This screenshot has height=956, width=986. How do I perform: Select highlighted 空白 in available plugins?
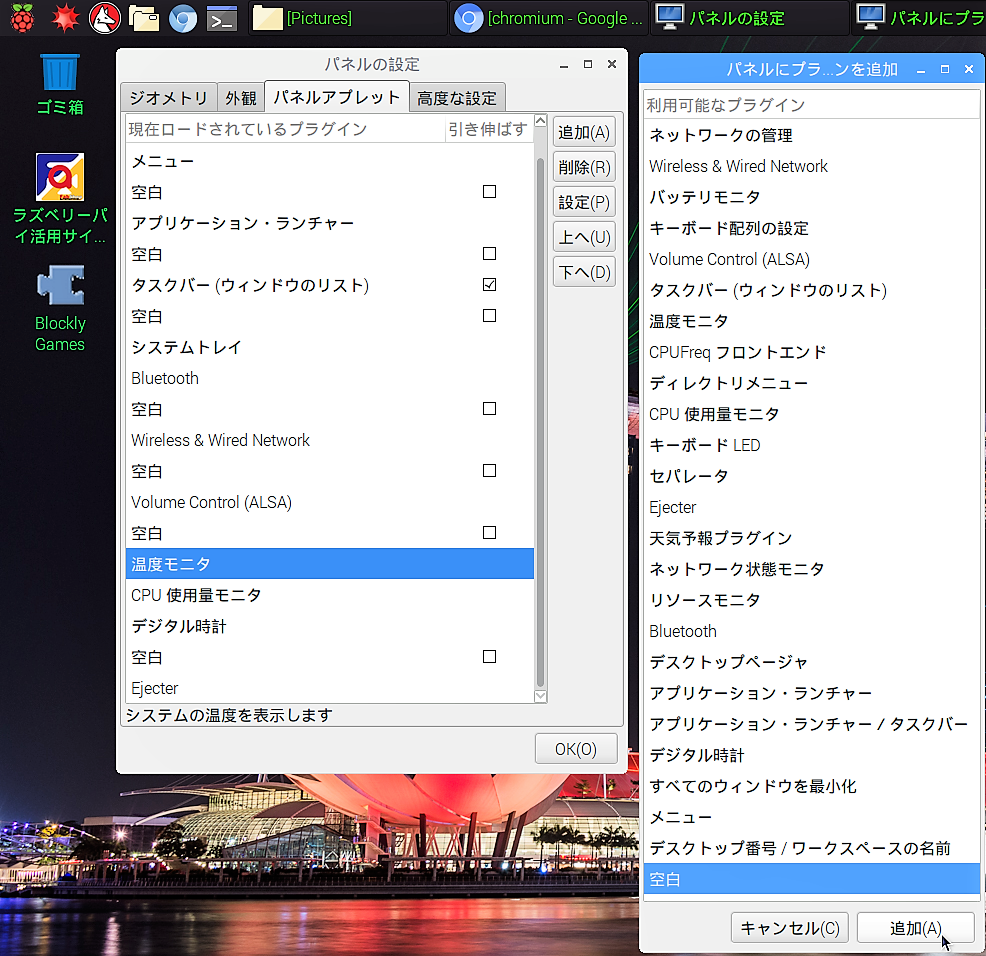[x=812, y=879]
